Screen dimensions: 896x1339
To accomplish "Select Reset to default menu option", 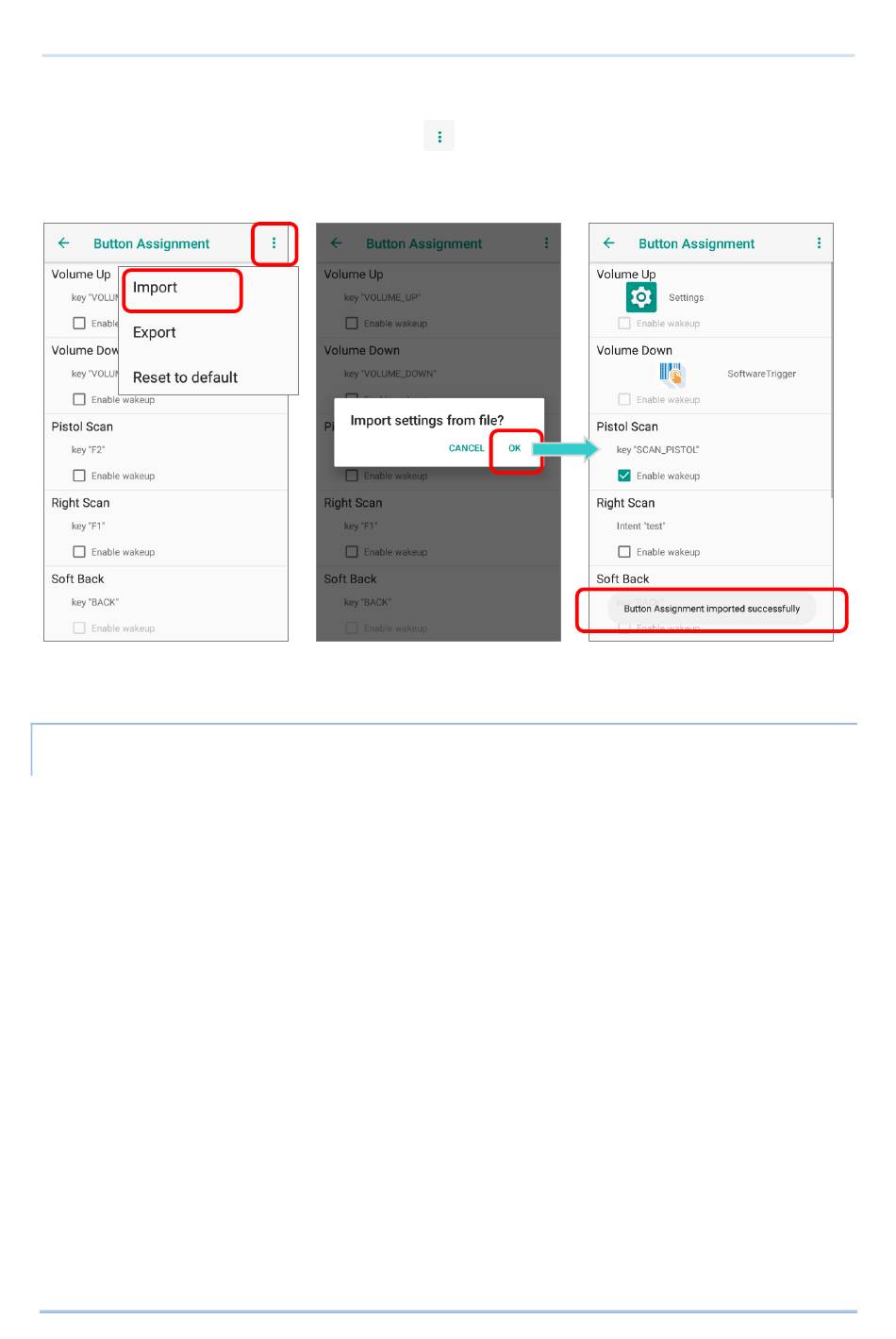I will point(185,377).
